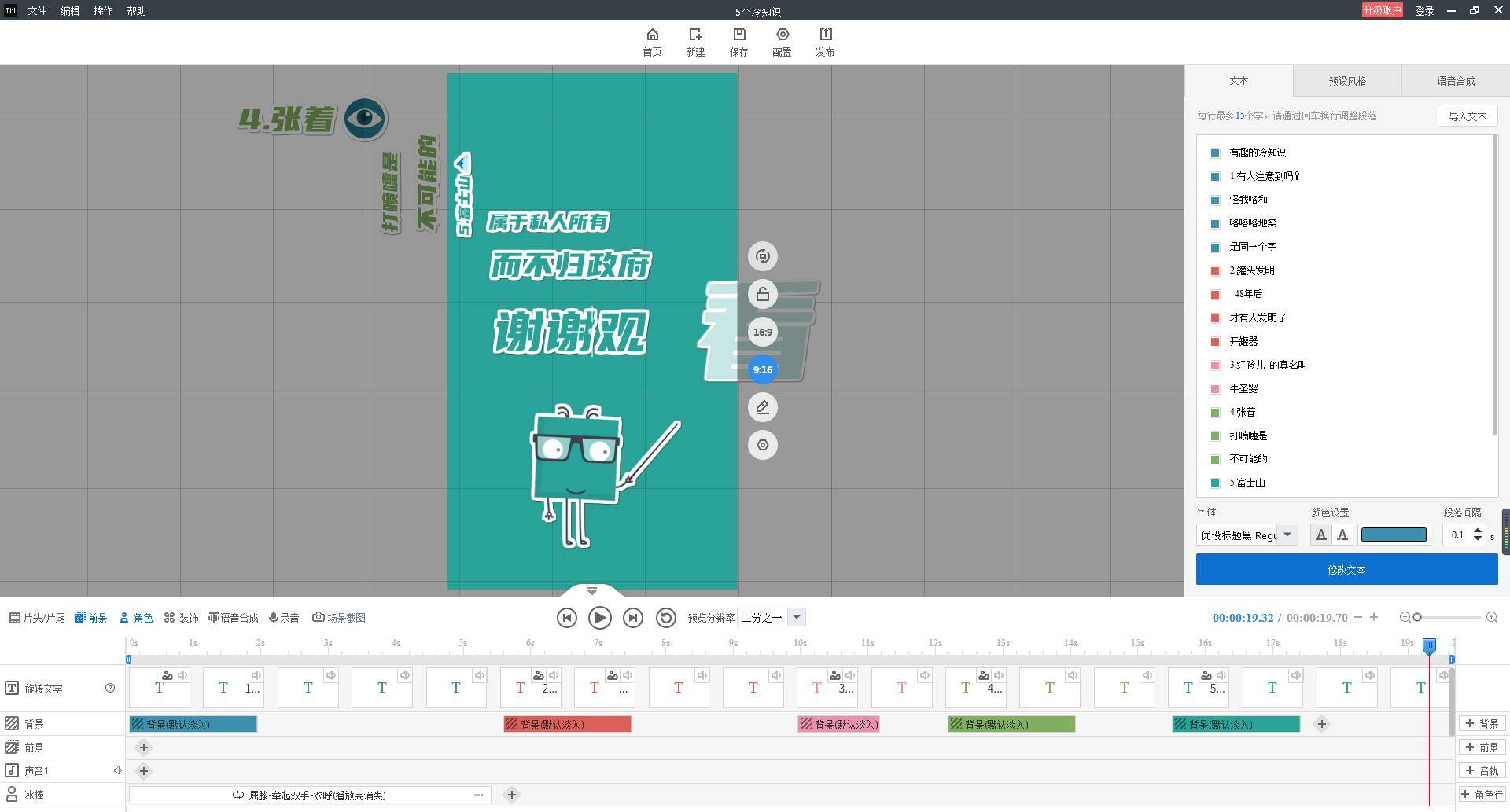Select the 角色 toolbar item
Image resolution: width=1510 pixels, height=812 pixels.
(136, 618)
